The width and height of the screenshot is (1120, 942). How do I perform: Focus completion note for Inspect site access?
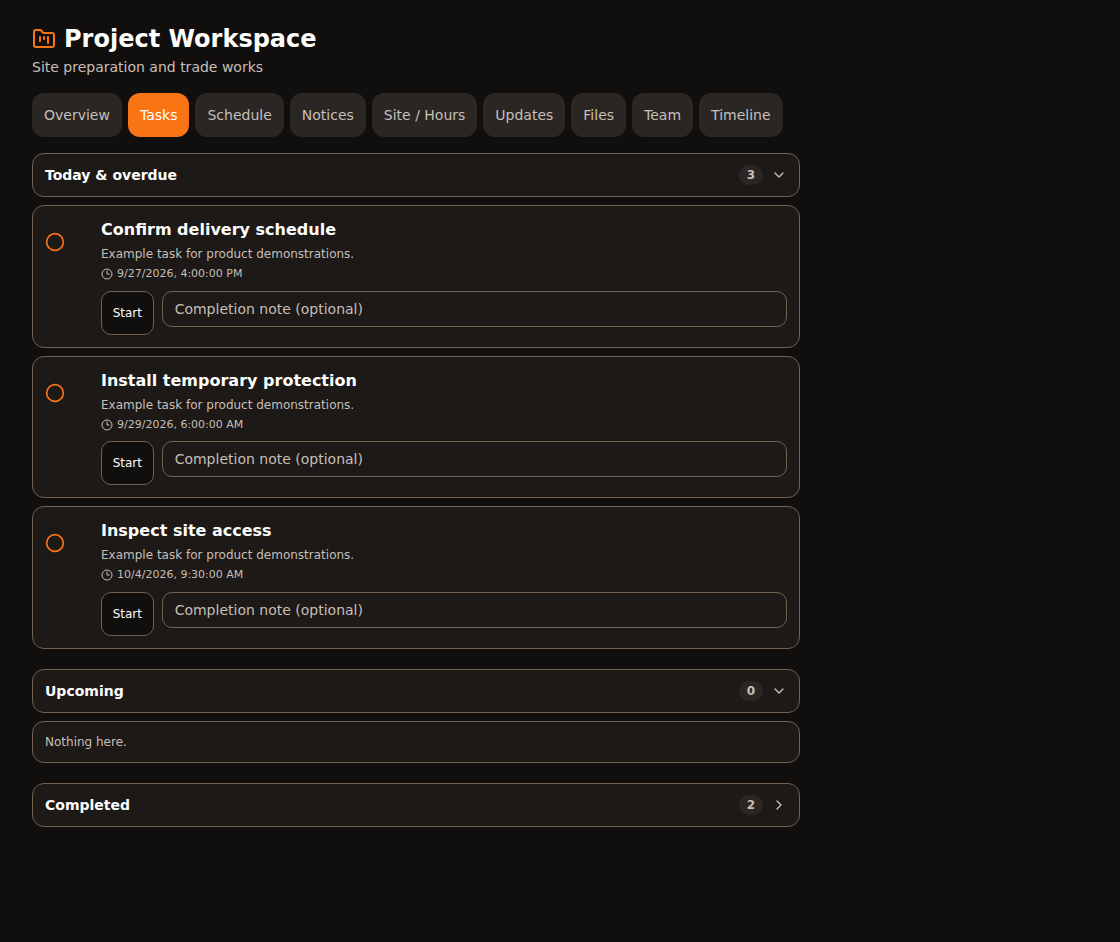474,610
